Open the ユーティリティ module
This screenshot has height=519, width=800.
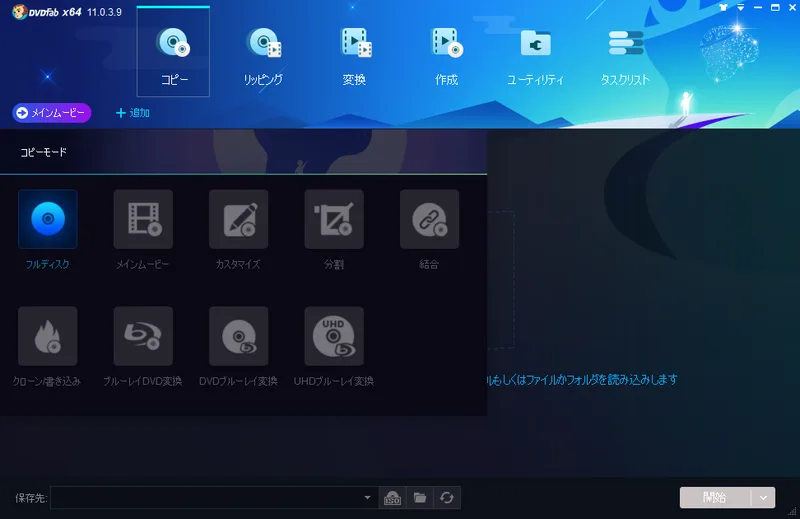[535, 56]
